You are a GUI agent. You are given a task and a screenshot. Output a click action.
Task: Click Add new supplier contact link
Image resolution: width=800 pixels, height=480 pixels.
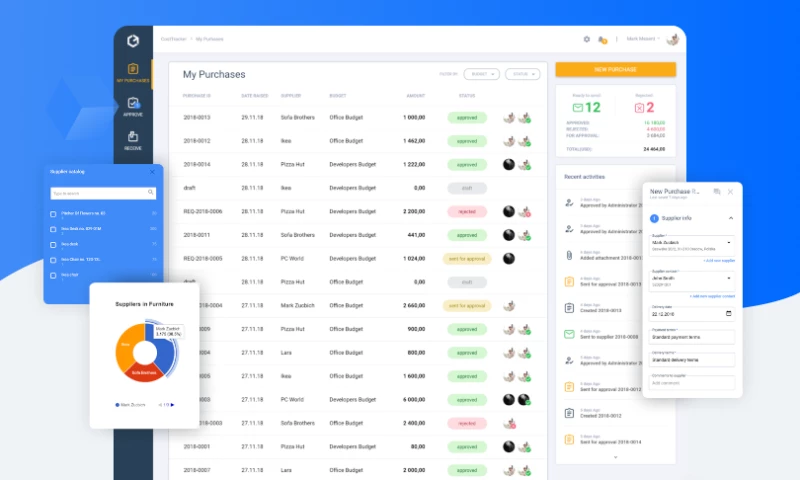712,296
